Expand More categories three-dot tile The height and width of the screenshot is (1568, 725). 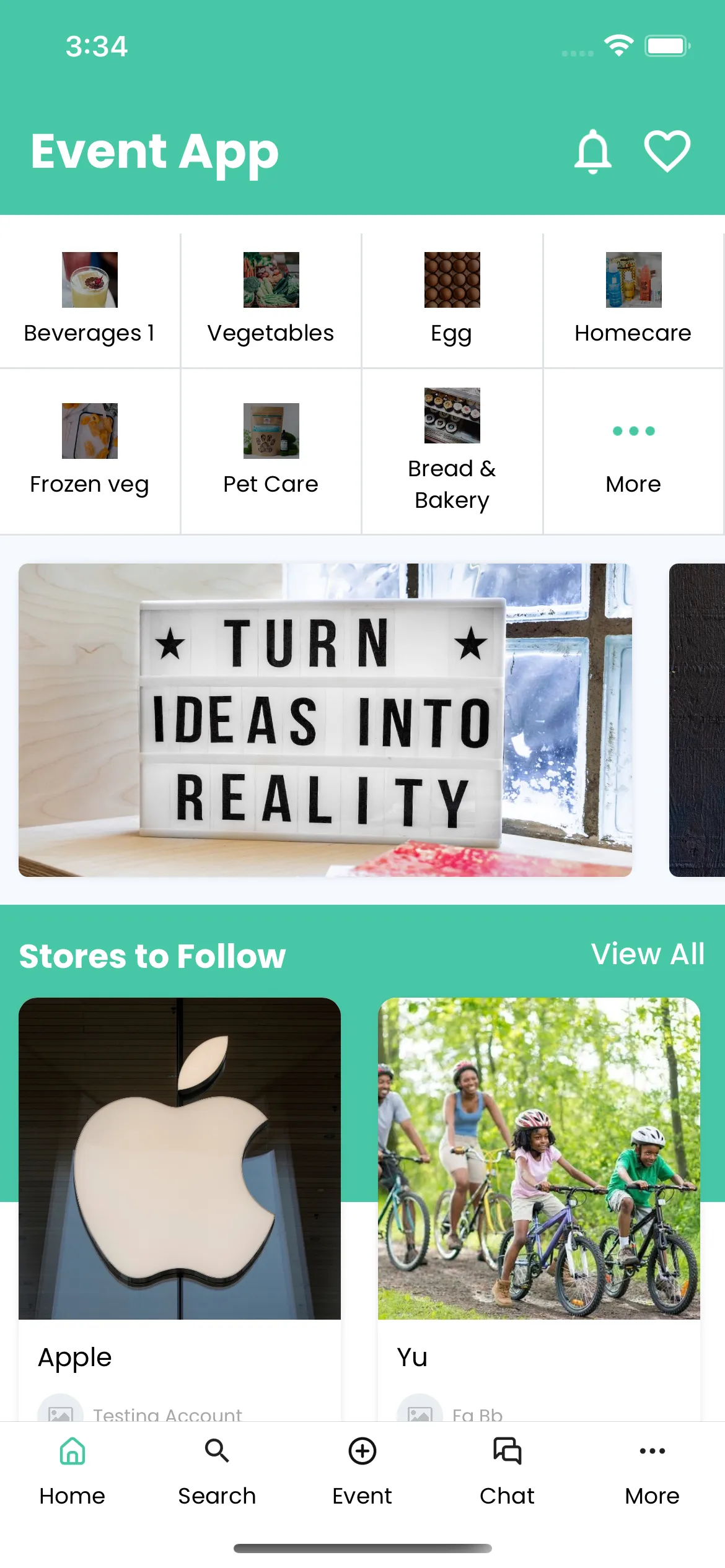click(633, 452)
